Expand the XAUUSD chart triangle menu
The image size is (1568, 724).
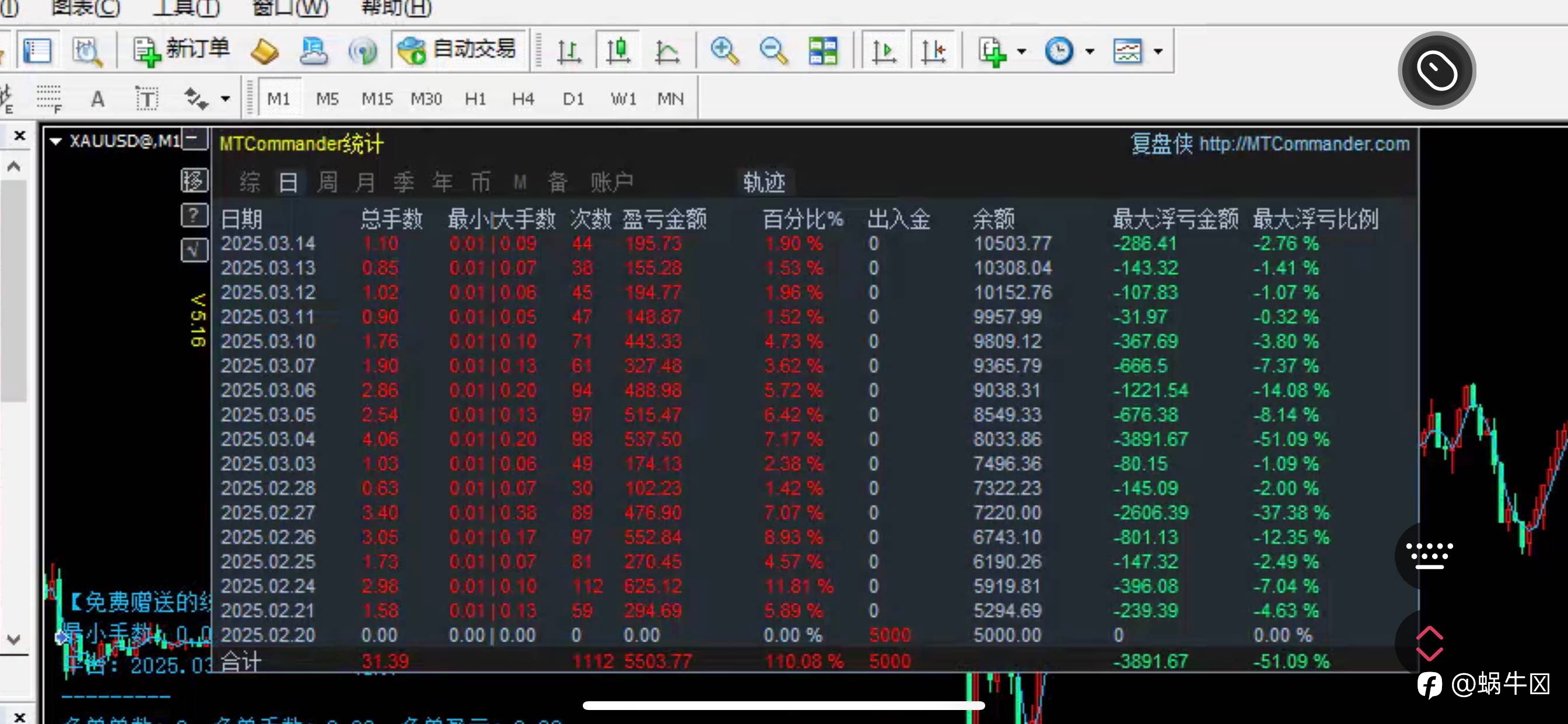pos(55,141)
